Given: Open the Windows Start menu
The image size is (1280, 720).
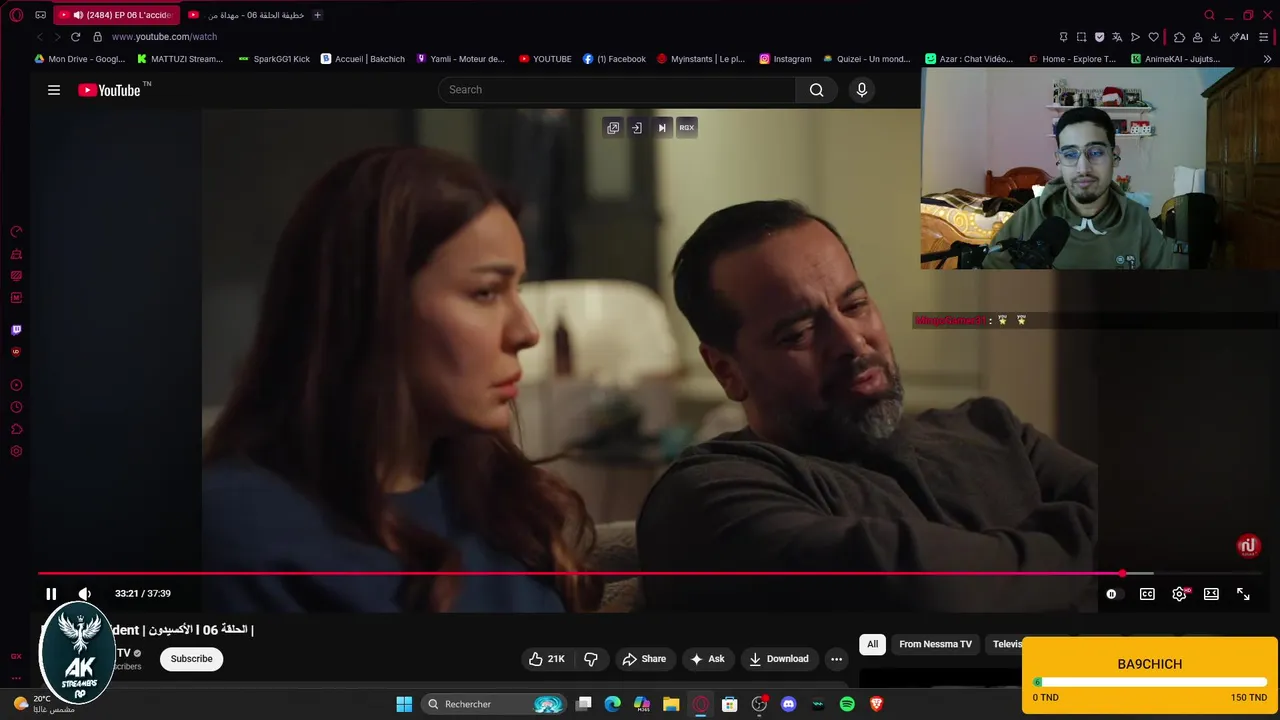Looking at the screenshot, I should (x=404, y=704).
